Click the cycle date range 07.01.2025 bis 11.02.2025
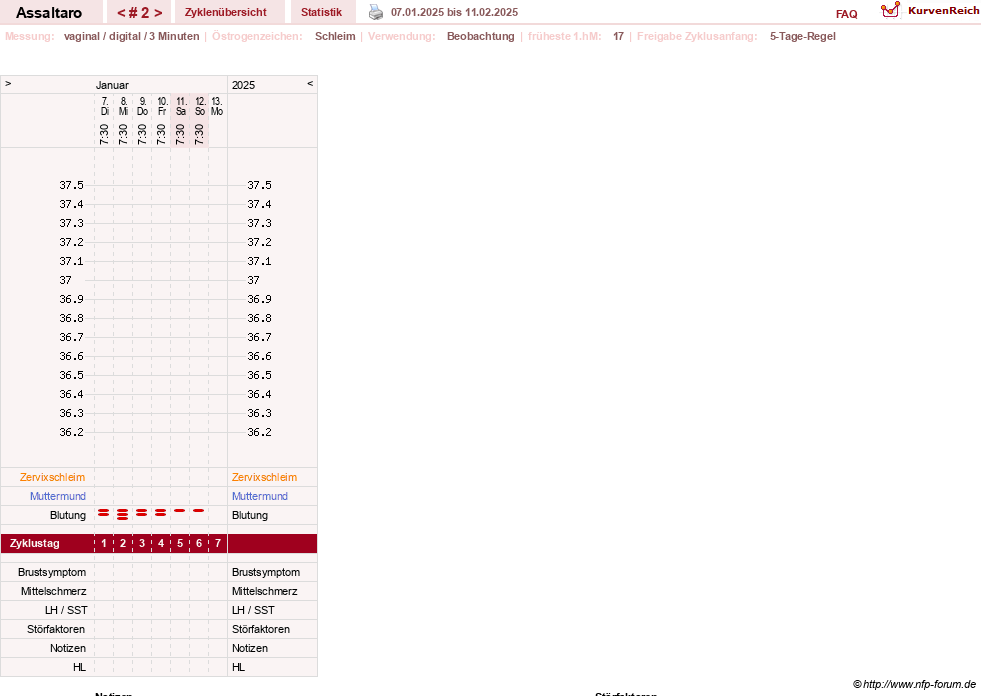 pos(454,13)
